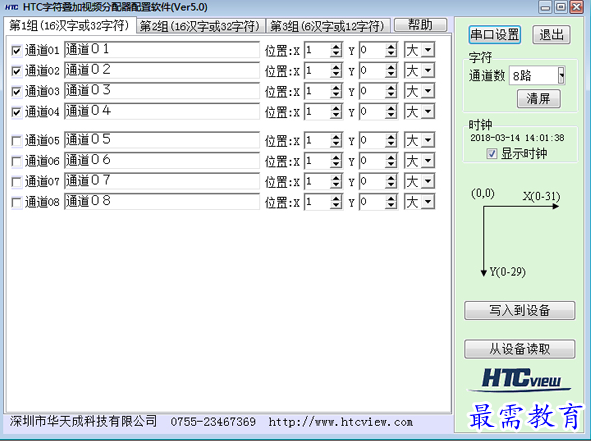Decrease X position for 通道06
Image resolution: width=591 pixels, height=448 pixels.
[335, 164]
